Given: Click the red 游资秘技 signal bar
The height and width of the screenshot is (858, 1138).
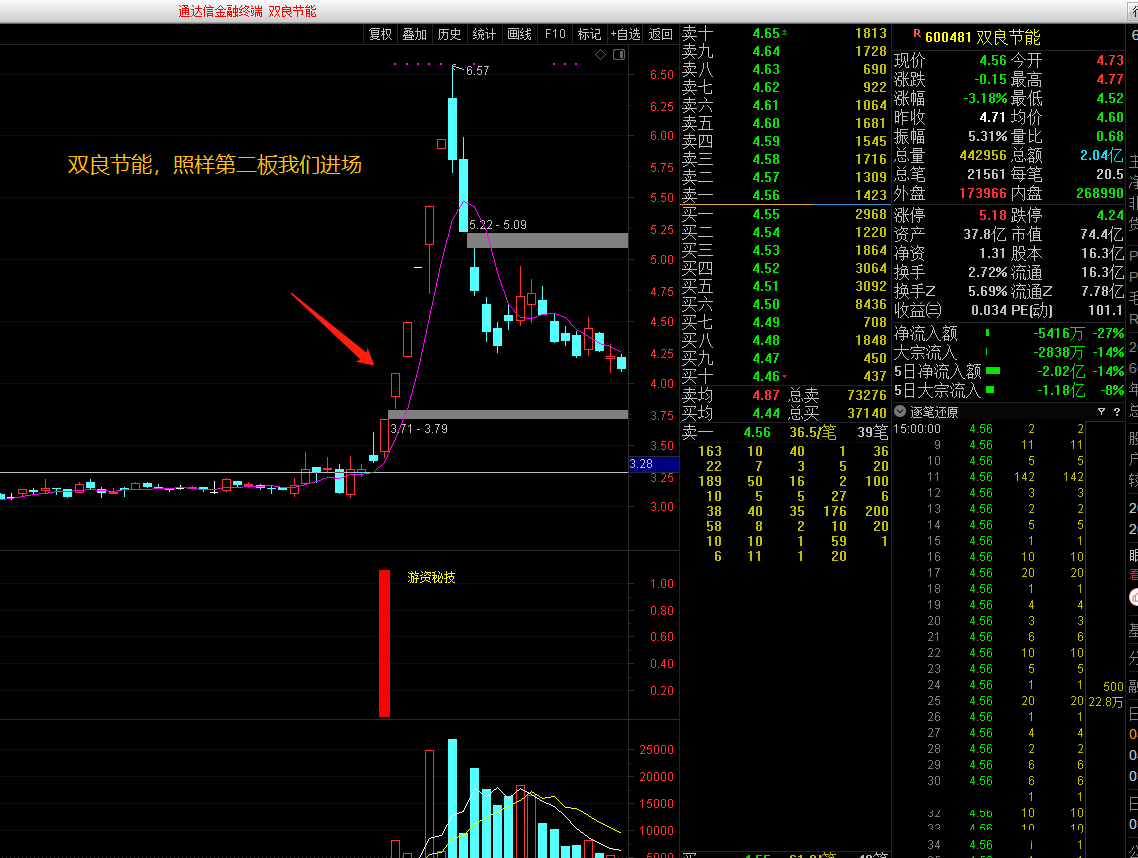Looking at the screenshot, I should coord(385,643).
